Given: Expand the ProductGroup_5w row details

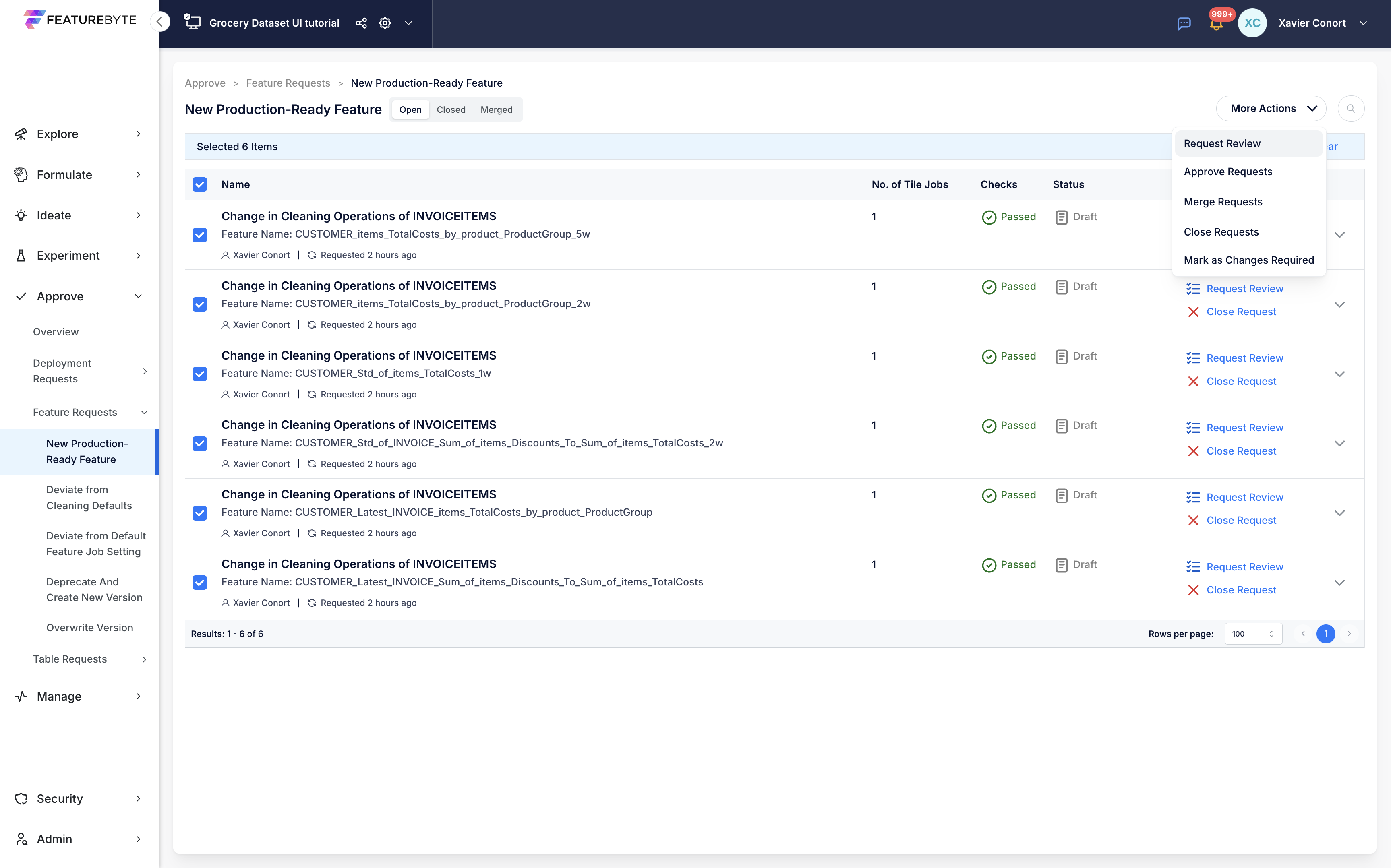Looking at the screenshot, I should (1339, 235).
